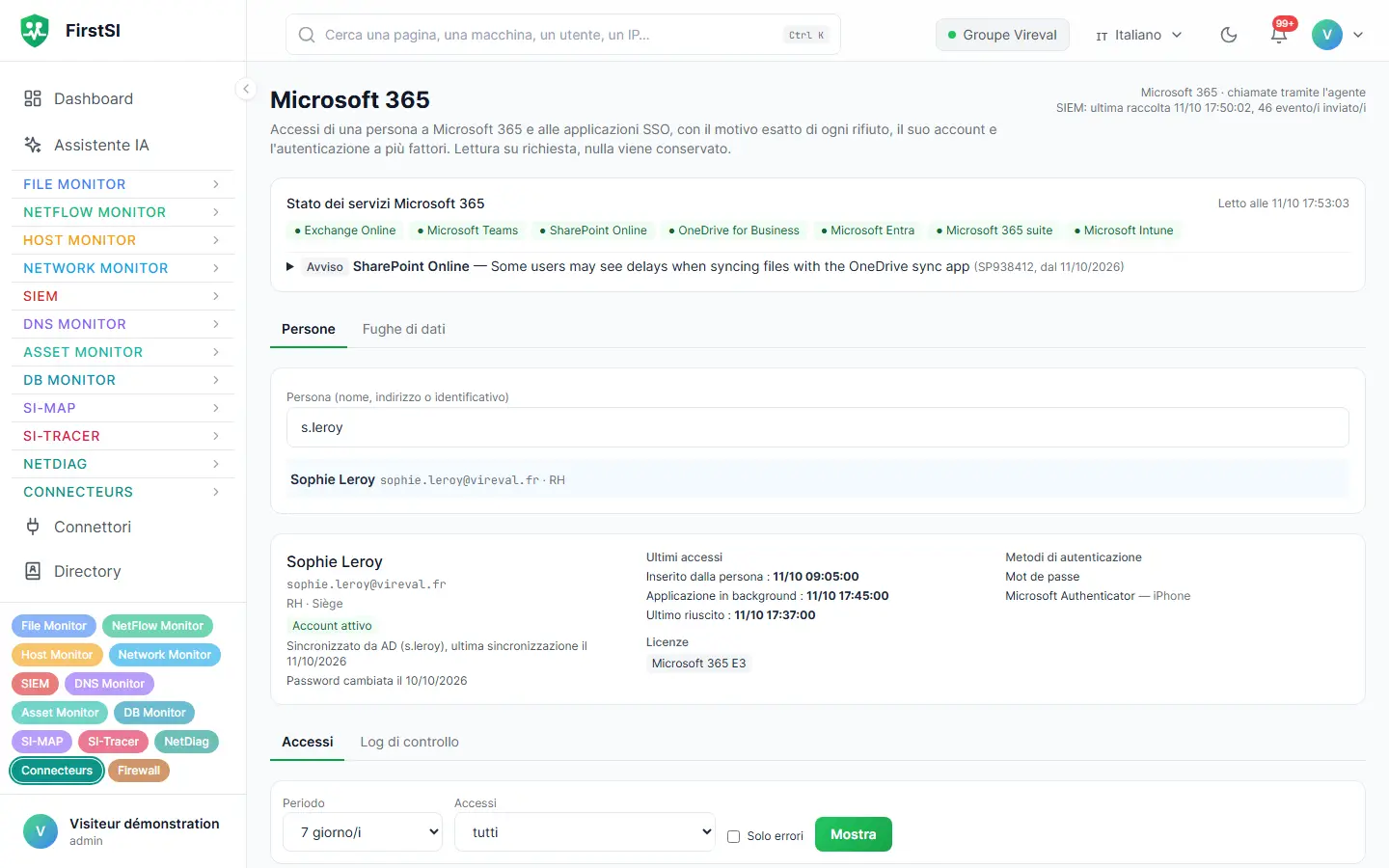This screenshot has width=1389, height=868.
Task: Click the Groupe Vireval tenant button
Action: click(x=1002, y=35)
